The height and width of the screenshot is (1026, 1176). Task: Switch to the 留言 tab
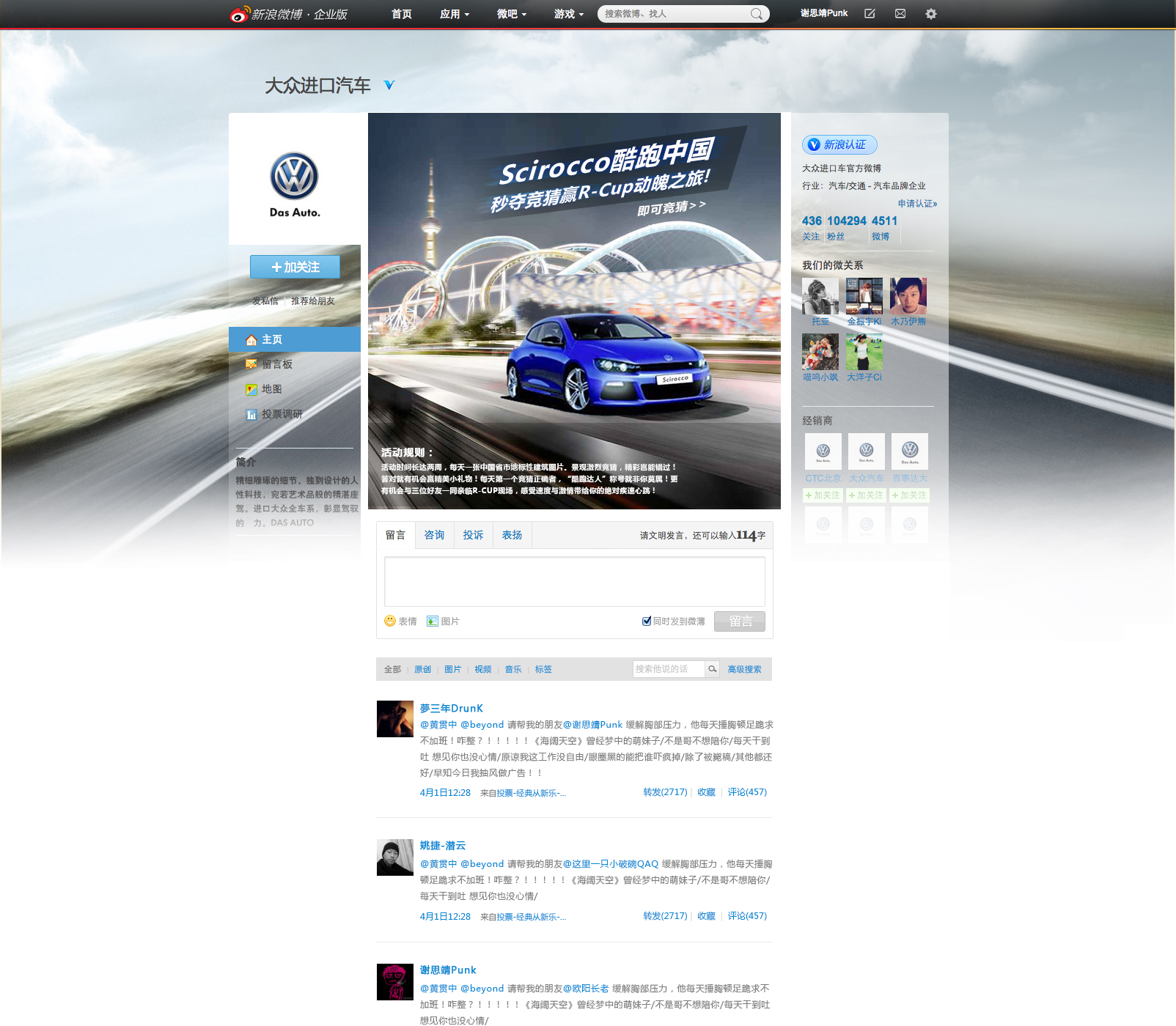pos(396,535)
